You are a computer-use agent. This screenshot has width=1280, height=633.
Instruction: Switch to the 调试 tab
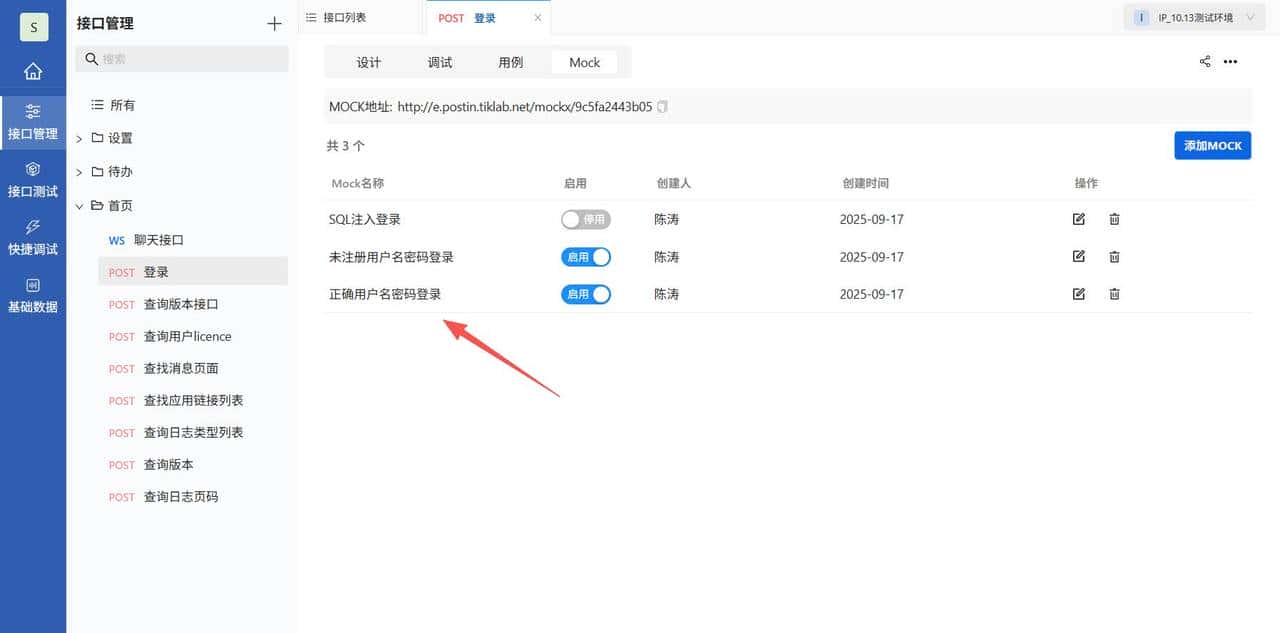439,61
